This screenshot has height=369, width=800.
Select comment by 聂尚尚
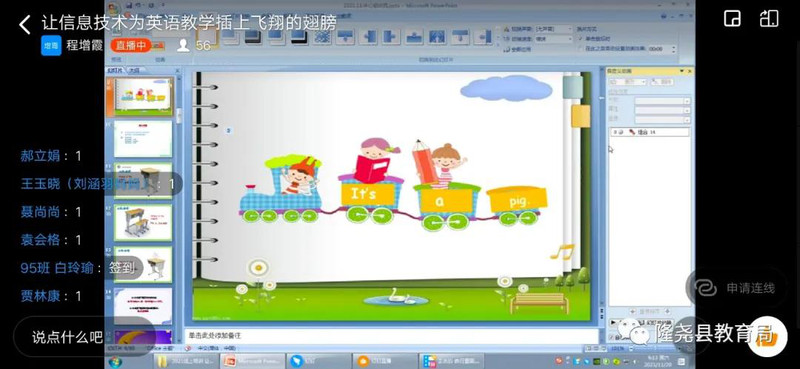(x=51, y=212)
